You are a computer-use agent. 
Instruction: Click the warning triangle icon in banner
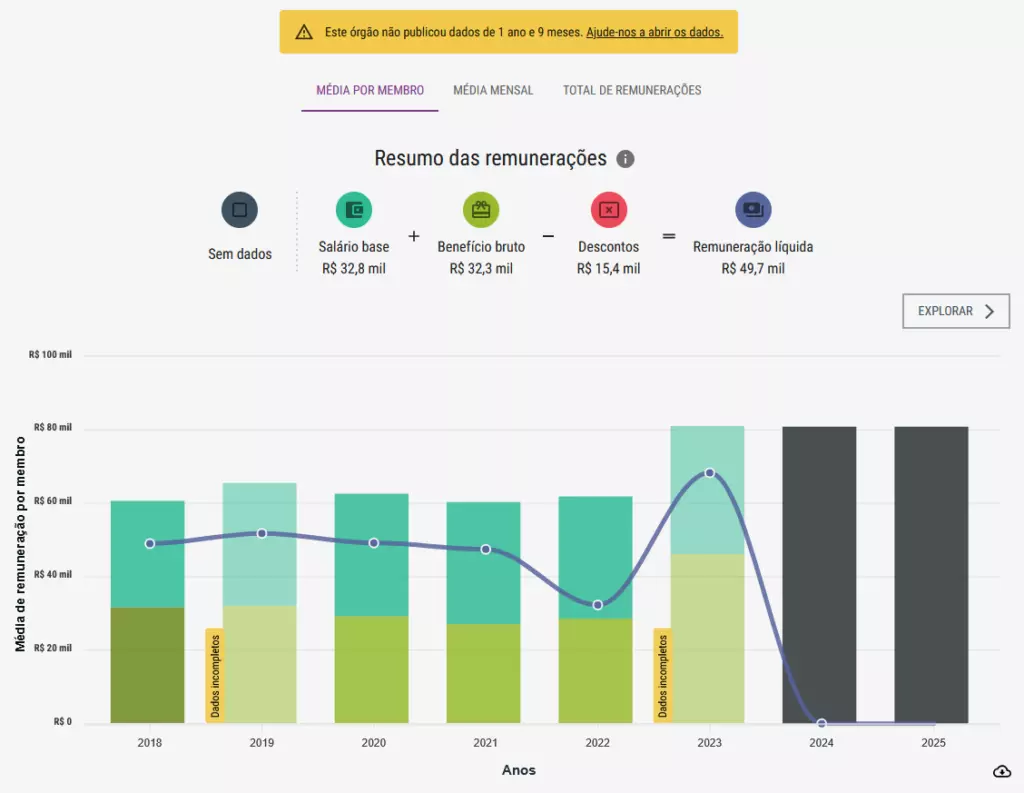click(x=304, y=32)
